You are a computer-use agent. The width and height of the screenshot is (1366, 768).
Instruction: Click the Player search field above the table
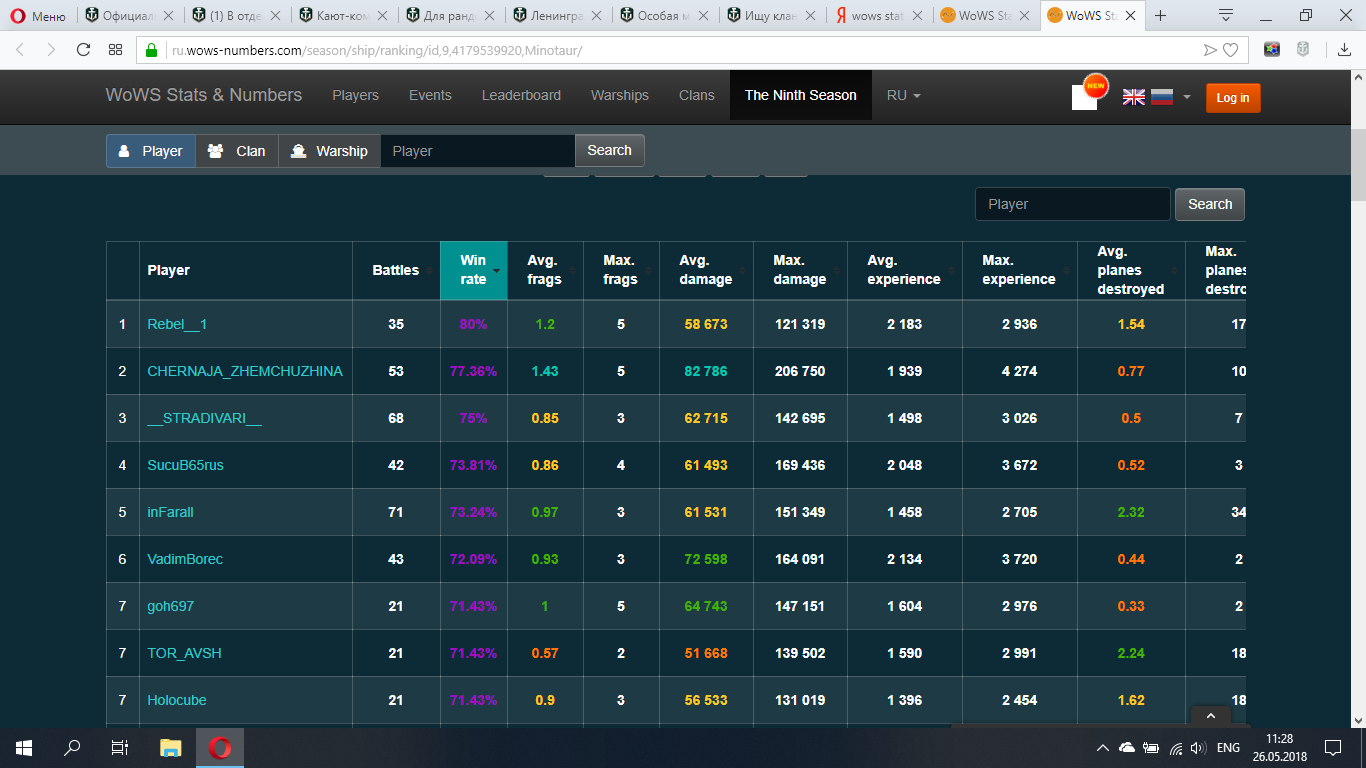coord(1072,204)
